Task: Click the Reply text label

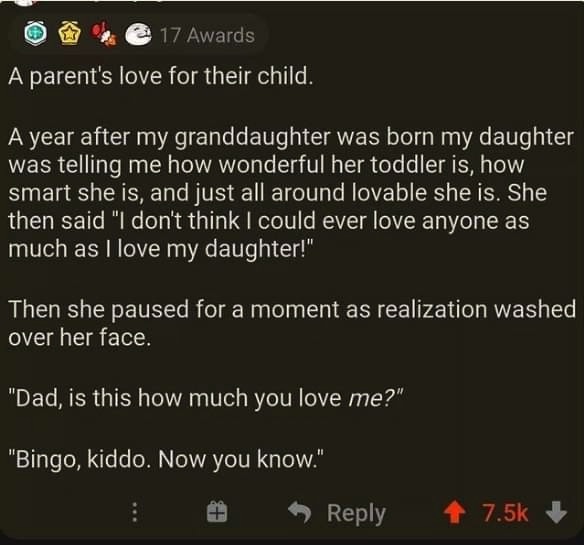Action: point(356,514)
